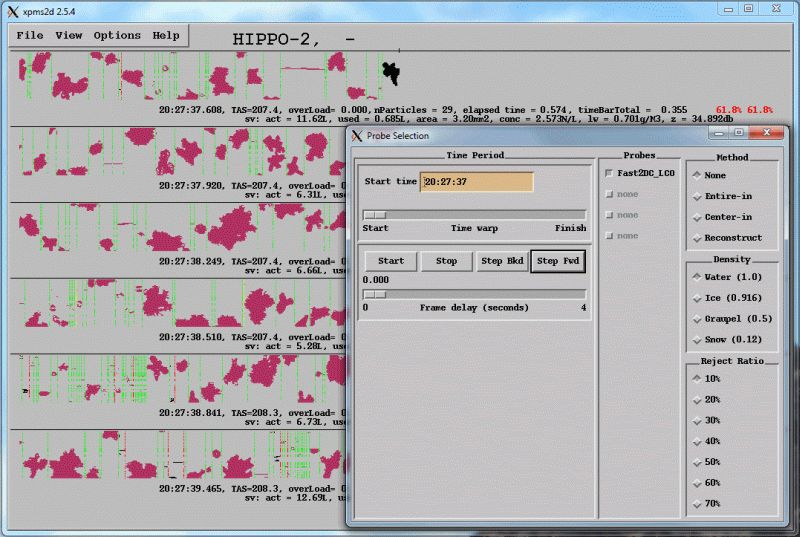The image size is (800, 537).
Task: Choose the Center-in method option
Action: point(695,217)
